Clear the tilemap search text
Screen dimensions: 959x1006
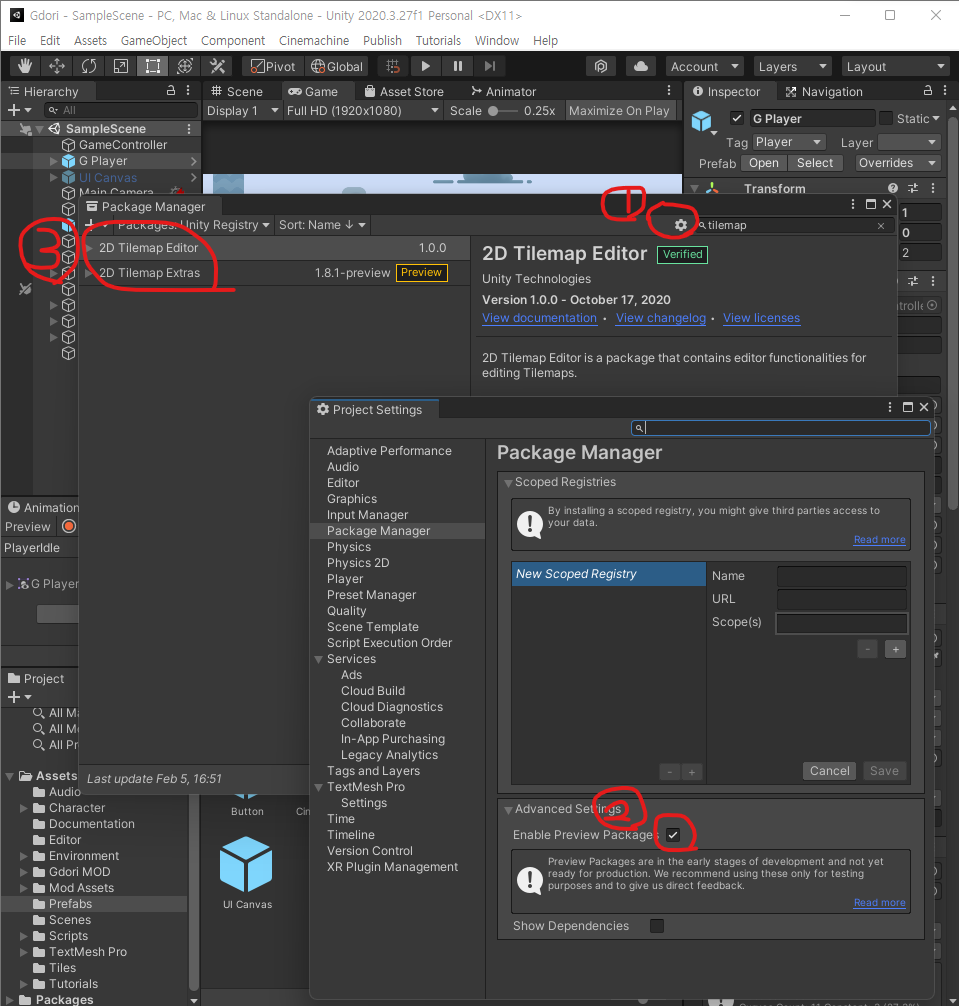pyautogui.click(x=881, y=226)
